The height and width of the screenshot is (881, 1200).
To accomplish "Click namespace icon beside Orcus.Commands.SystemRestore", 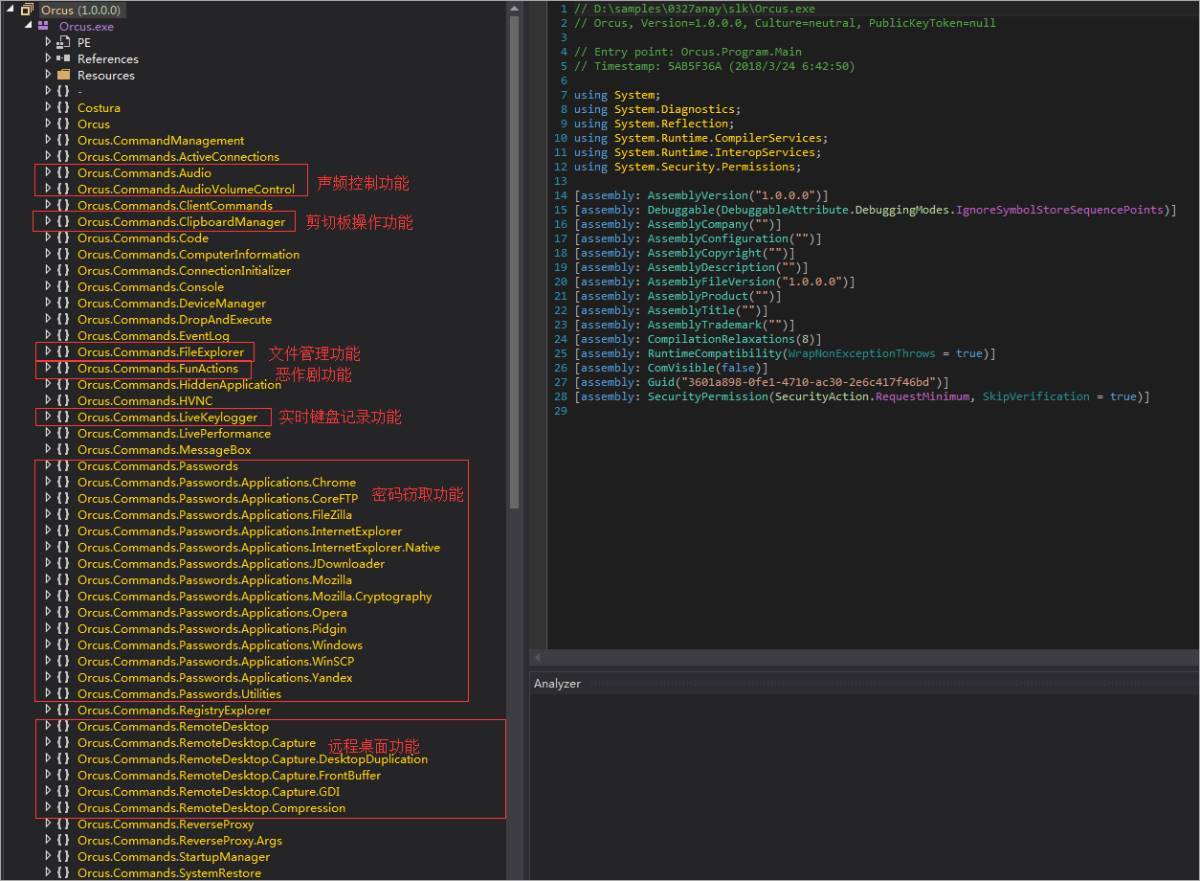I will point(64,873).
